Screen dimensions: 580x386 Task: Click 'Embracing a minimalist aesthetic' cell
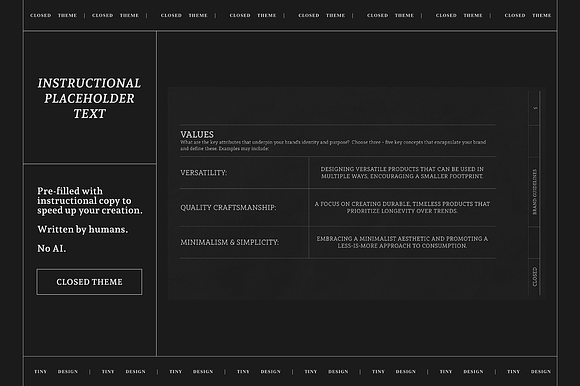402,242
